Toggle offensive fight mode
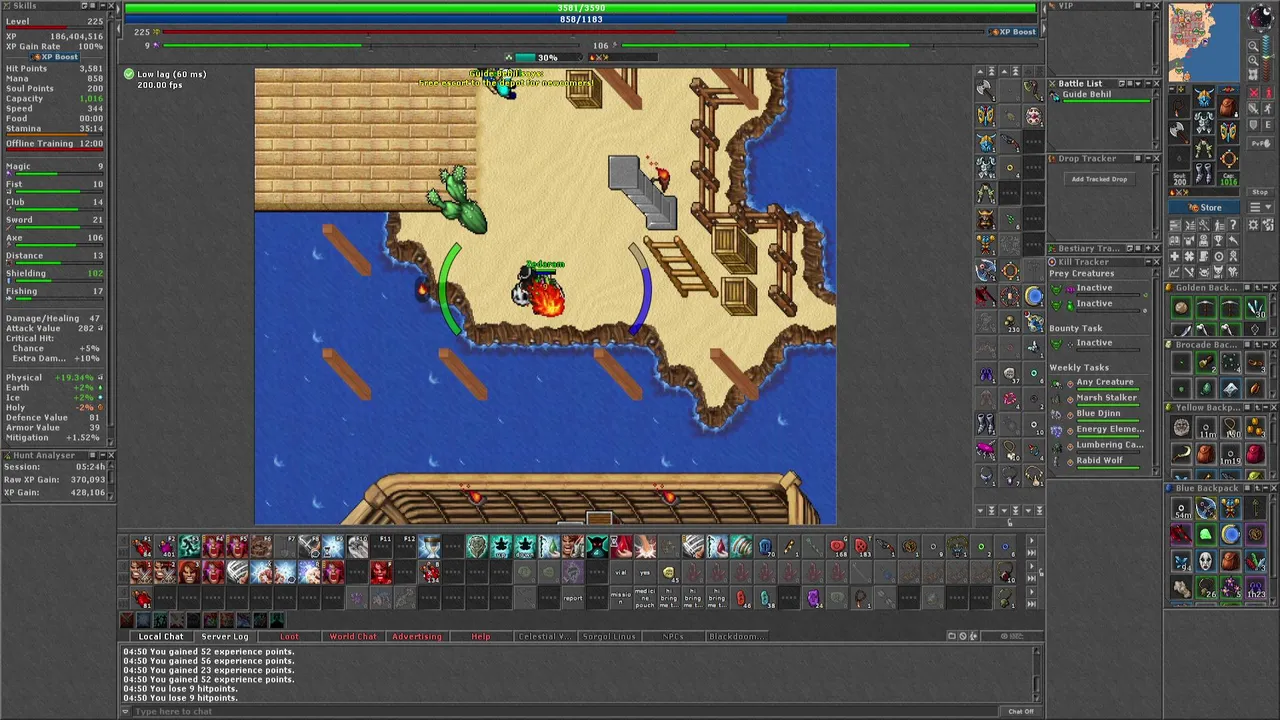 [x=1254, y=93]
